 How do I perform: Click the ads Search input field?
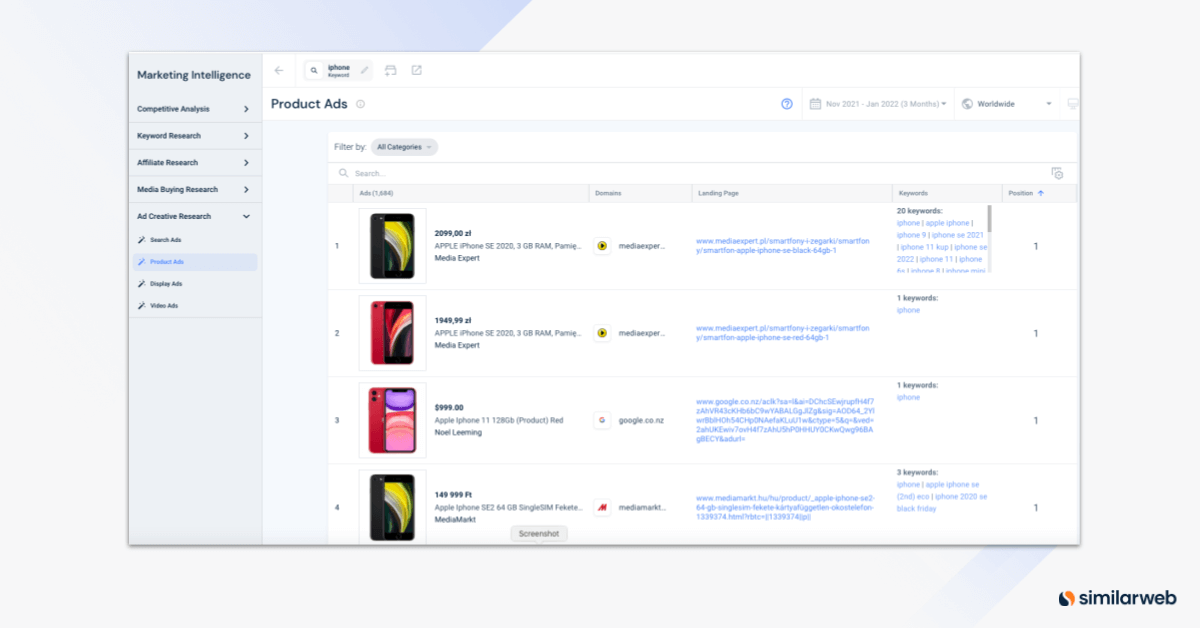click(x=690, y=173)
